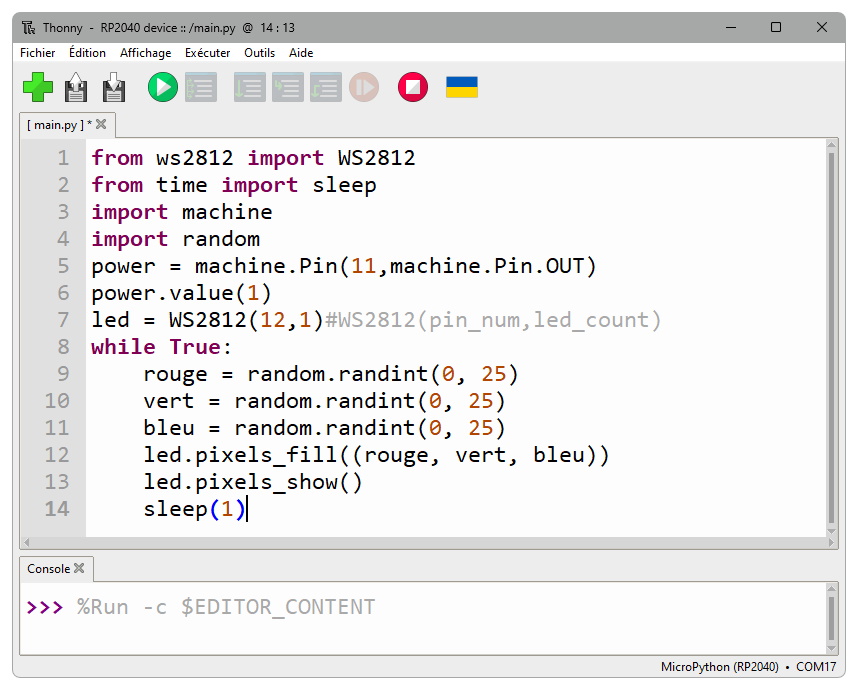This screenshot has width=857, height=689.
Task: Open the Fichier menu
Action: [38, 53]
